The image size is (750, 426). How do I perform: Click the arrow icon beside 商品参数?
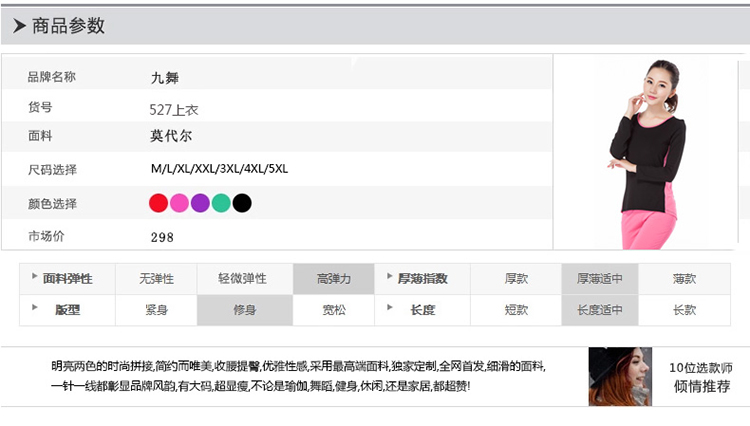tap(19, 26)
